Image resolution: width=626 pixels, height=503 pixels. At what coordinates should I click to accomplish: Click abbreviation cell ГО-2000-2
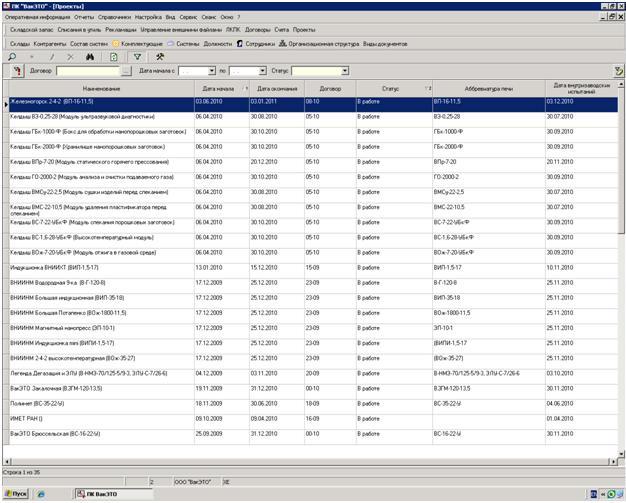tap(489, 180)
